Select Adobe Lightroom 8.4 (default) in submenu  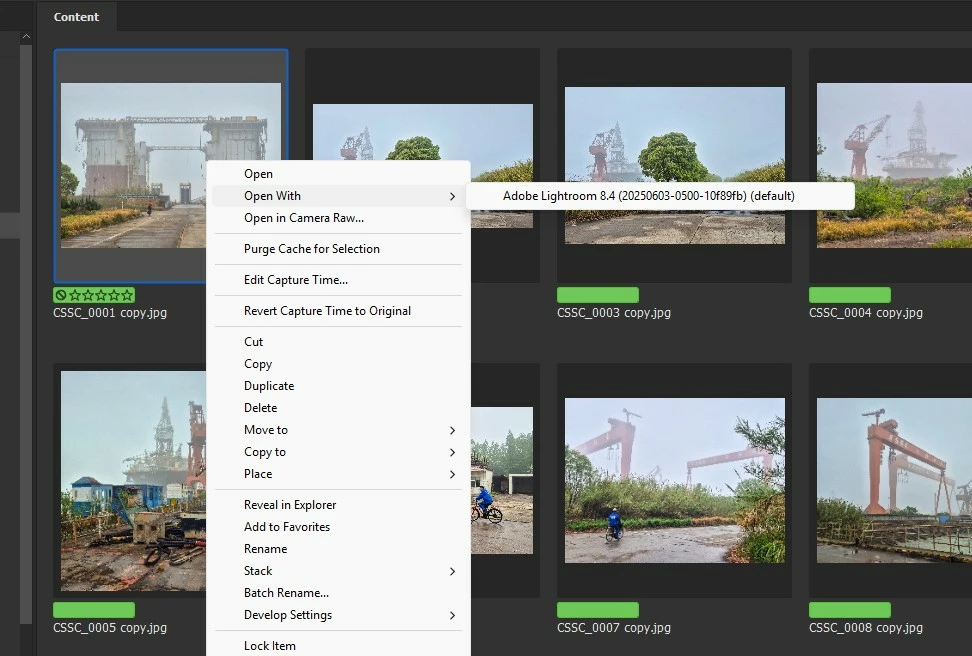660,196
